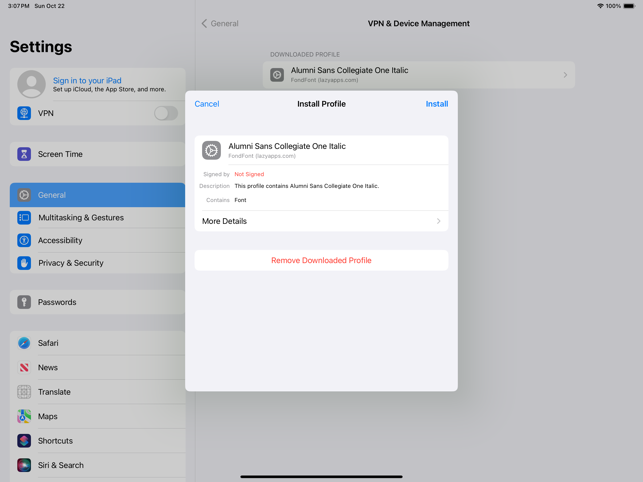Go back with General chevron
The image size is (643, 482).
tap(204, 23)
